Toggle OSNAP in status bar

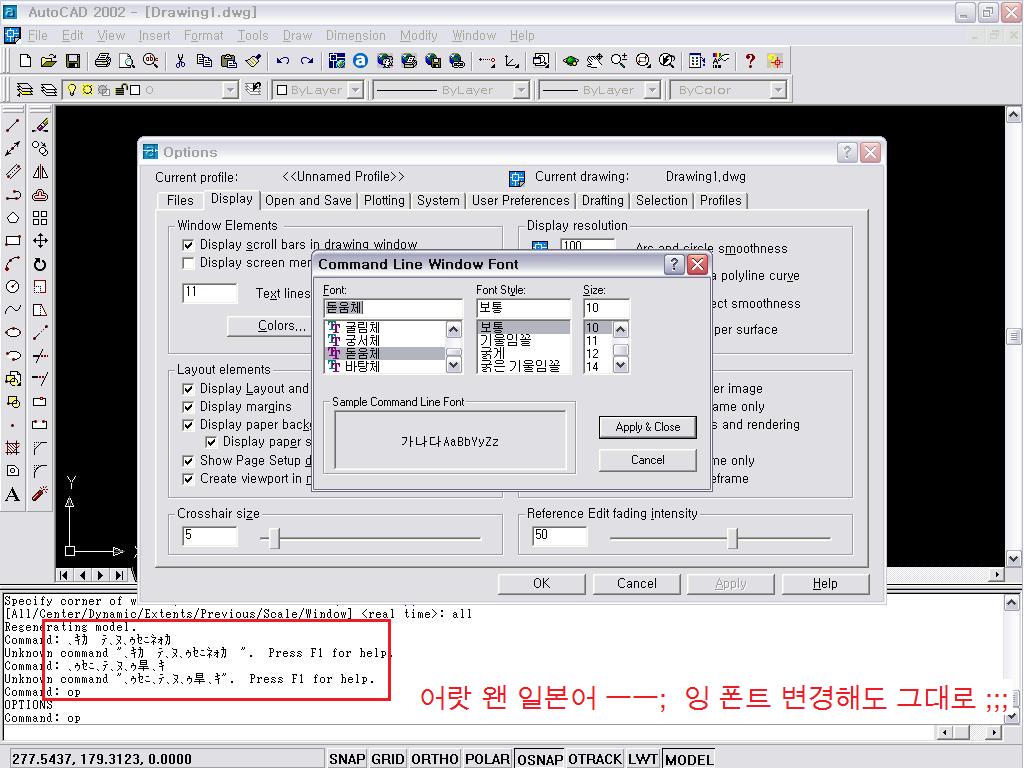539,759
